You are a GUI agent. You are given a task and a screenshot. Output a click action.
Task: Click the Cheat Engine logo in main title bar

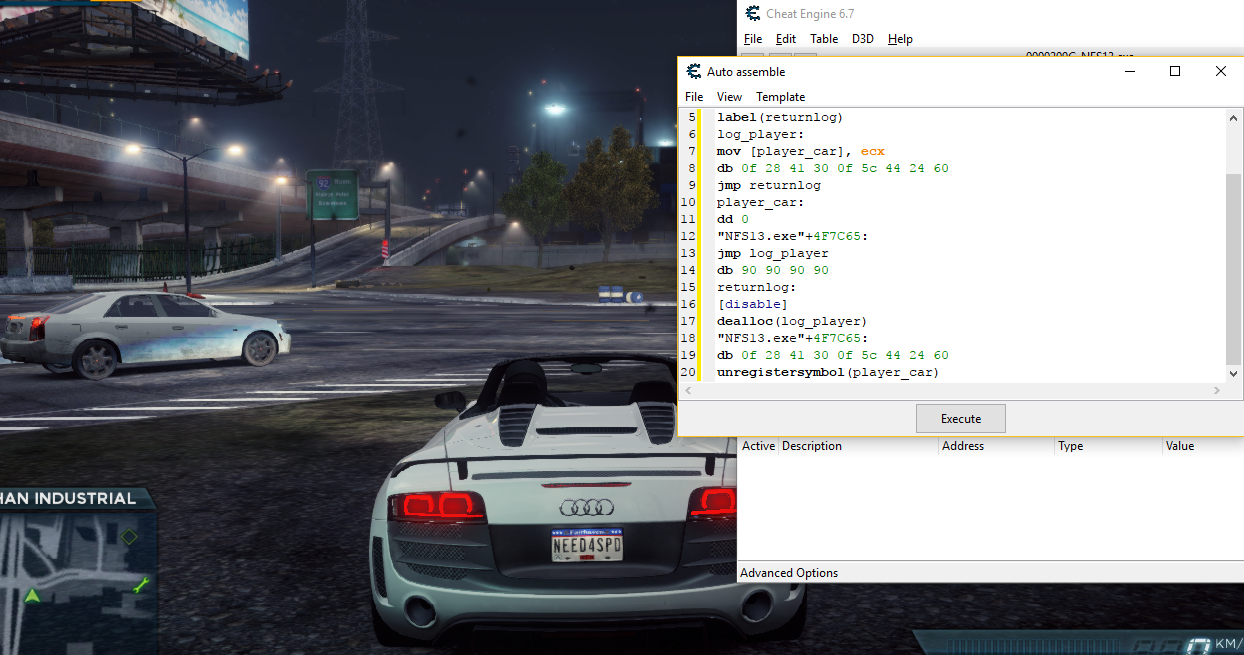pos(752,14)
